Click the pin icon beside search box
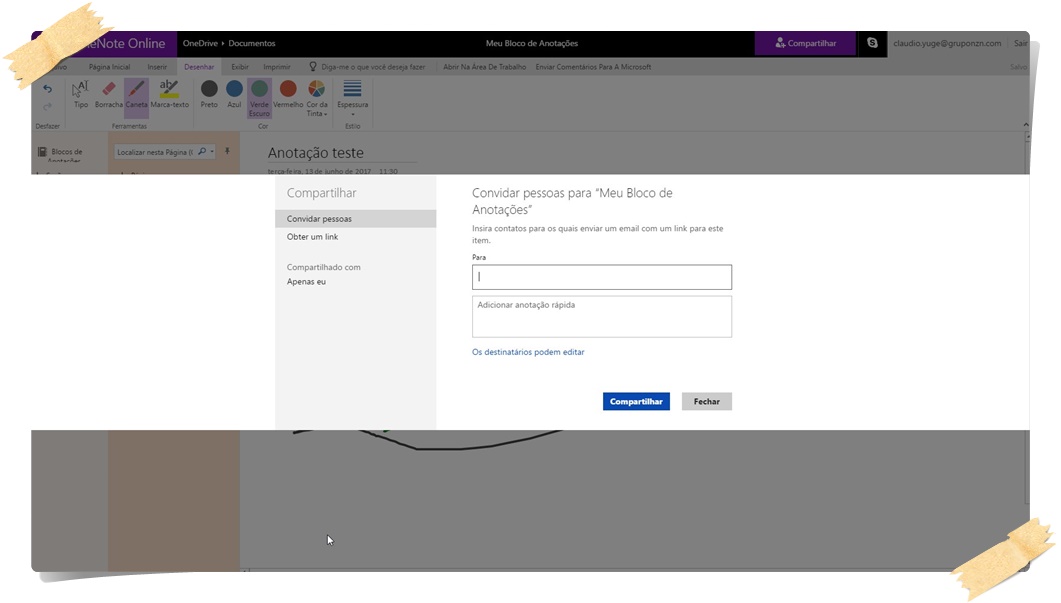 point(227,151)
